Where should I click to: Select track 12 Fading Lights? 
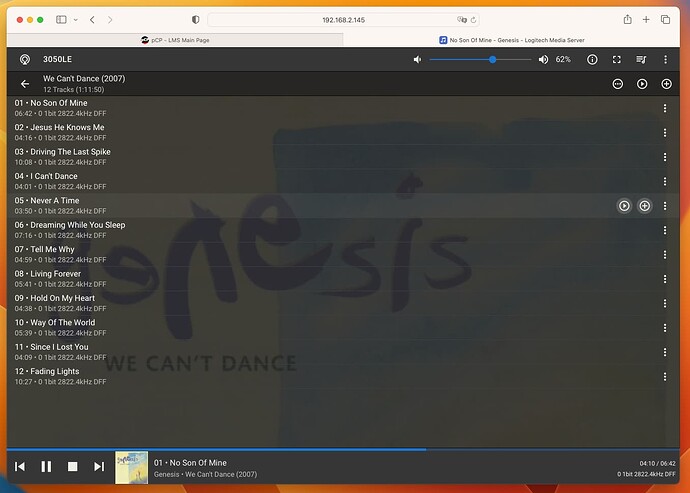point(343,377)
